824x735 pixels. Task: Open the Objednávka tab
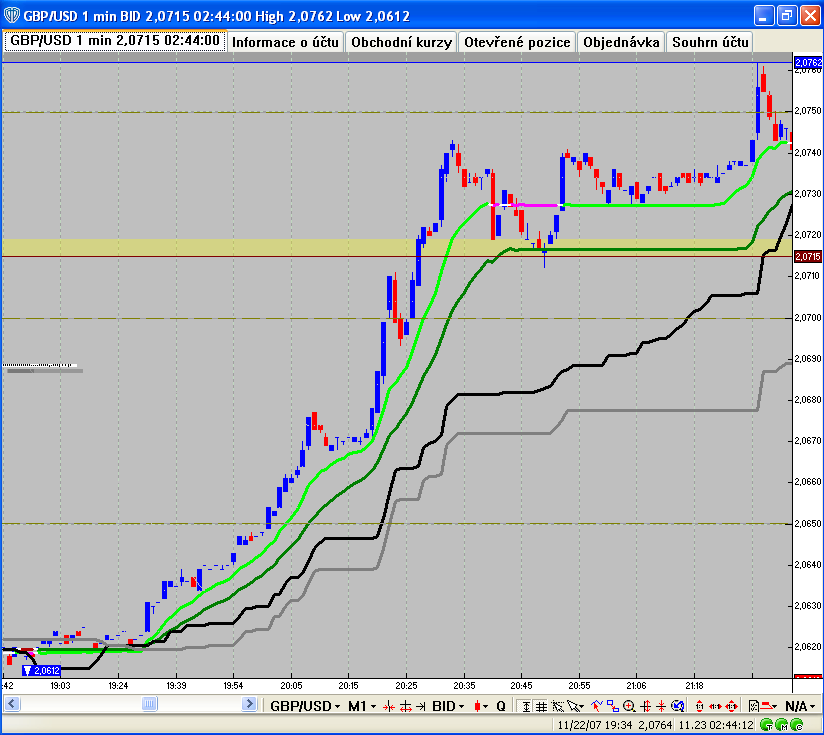[621, 42]
